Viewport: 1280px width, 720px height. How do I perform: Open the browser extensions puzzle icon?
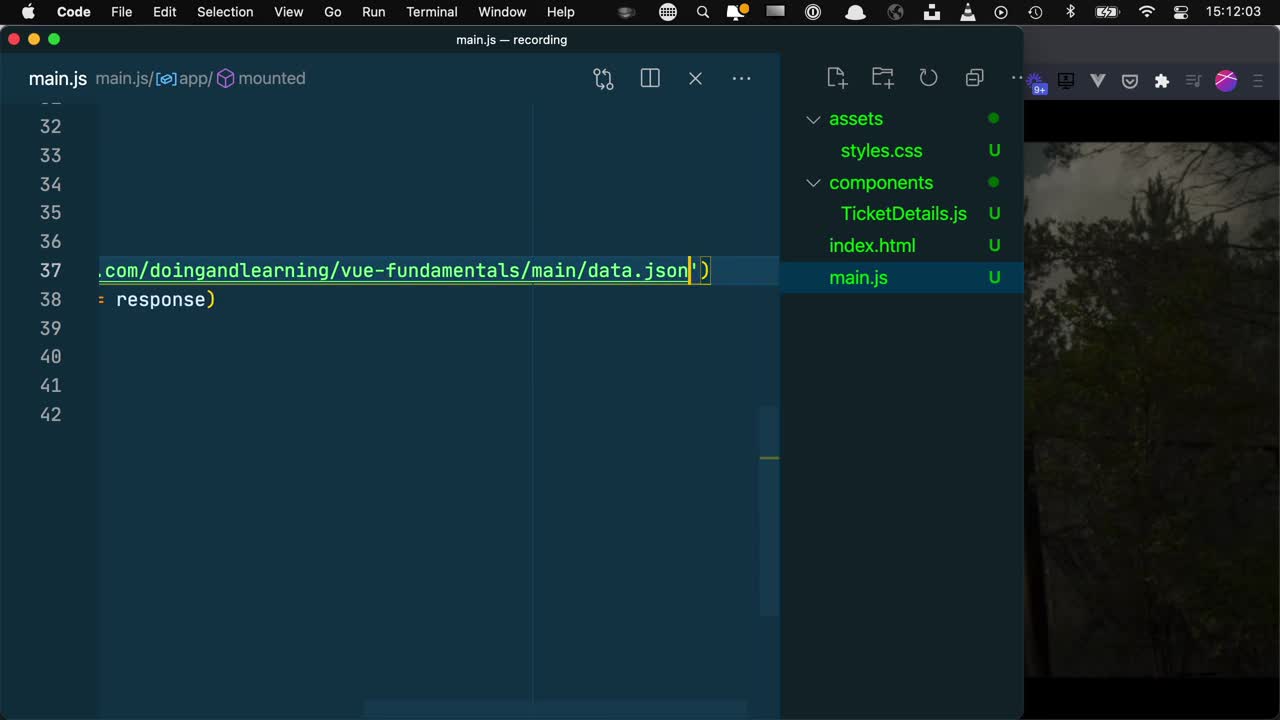coord(1161,81)
